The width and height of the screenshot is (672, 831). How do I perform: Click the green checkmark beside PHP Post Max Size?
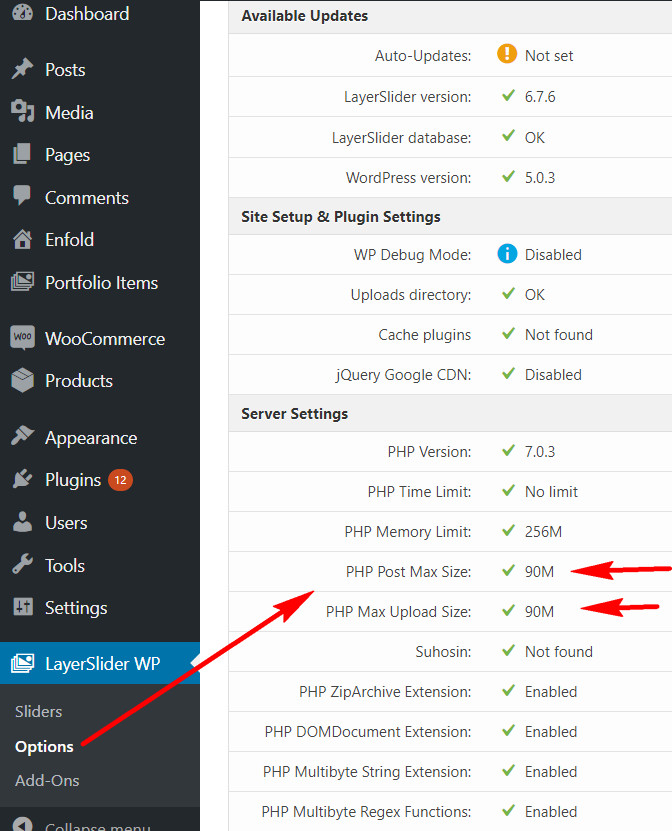click(508, 571)
